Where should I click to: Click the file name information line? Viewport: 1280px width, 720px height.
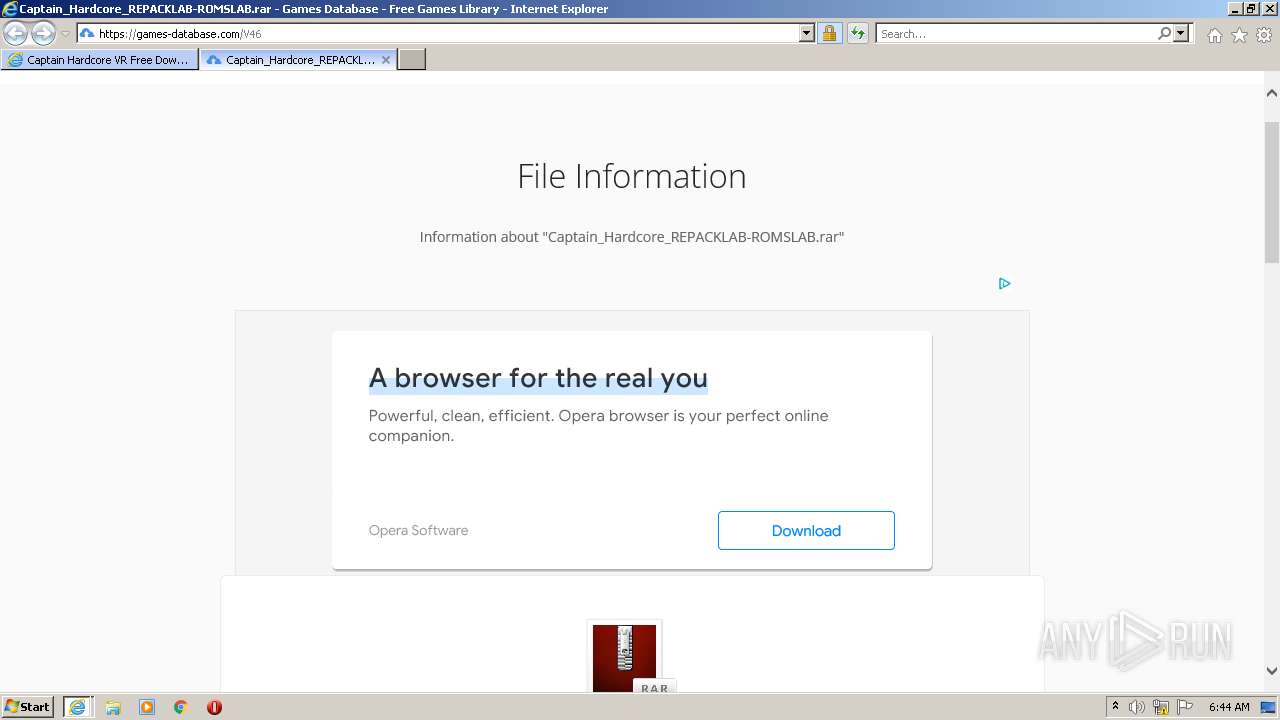tap(632, 237)
